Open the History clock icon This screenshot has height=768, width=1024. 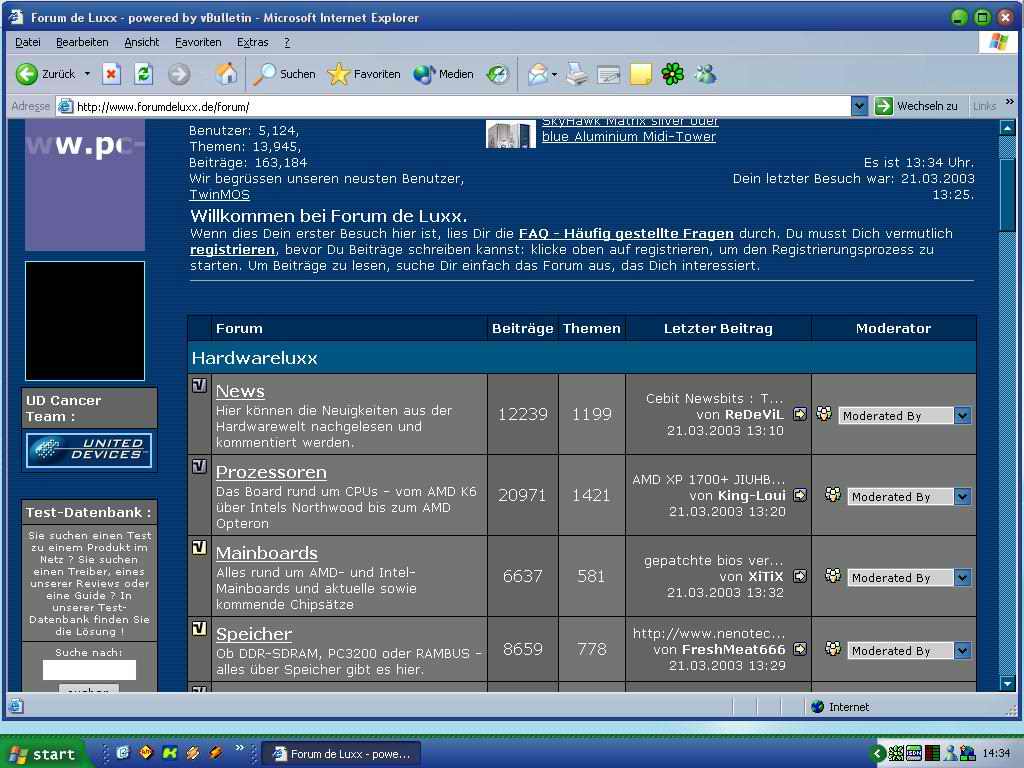coord(498,74)
